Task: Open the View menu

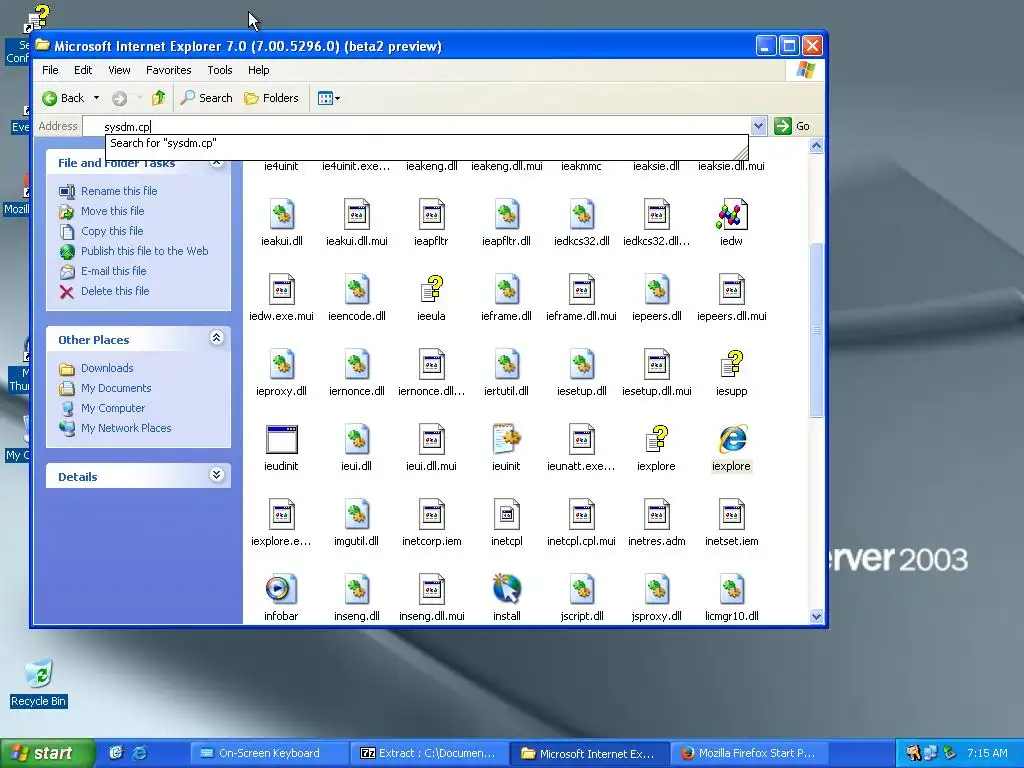Action: (120, 70)
